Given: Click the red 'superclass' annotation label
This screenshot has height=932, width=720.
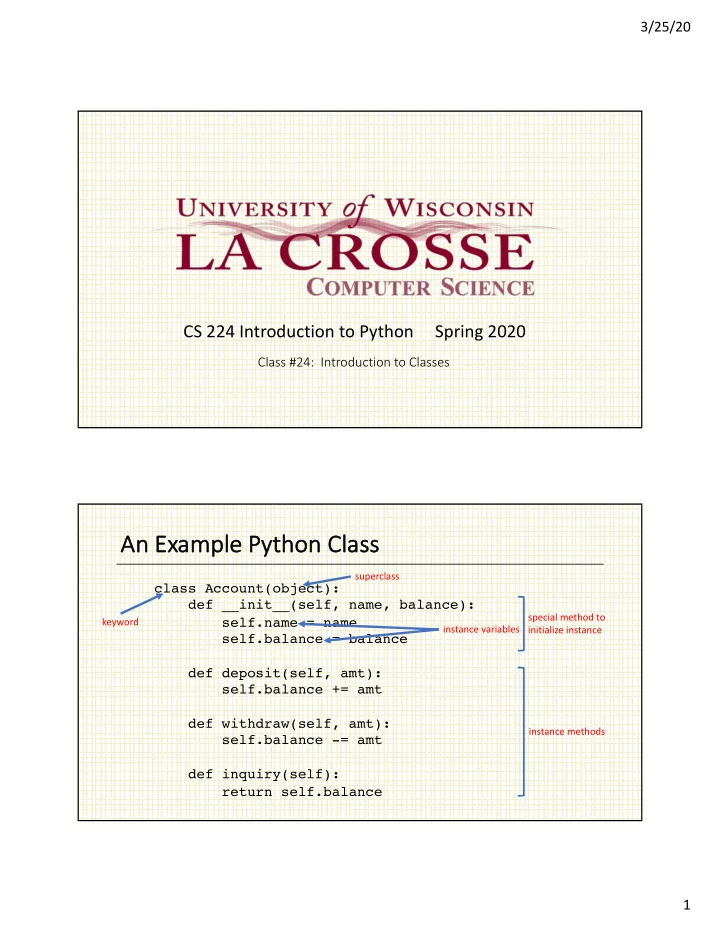Looking at the screenshot, I should pos(377,576).
